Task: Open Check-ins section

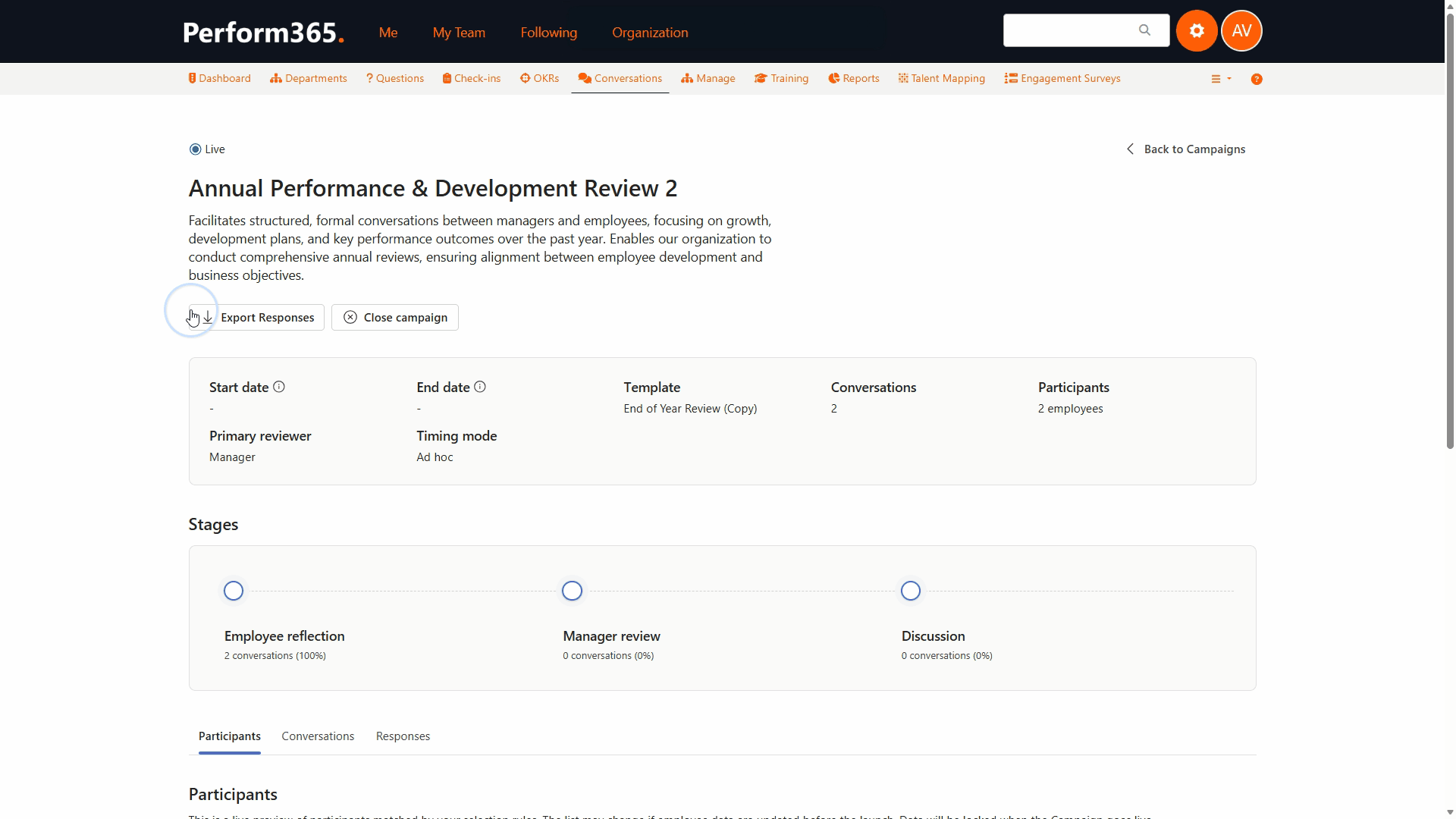Action: tap(472, 79)
